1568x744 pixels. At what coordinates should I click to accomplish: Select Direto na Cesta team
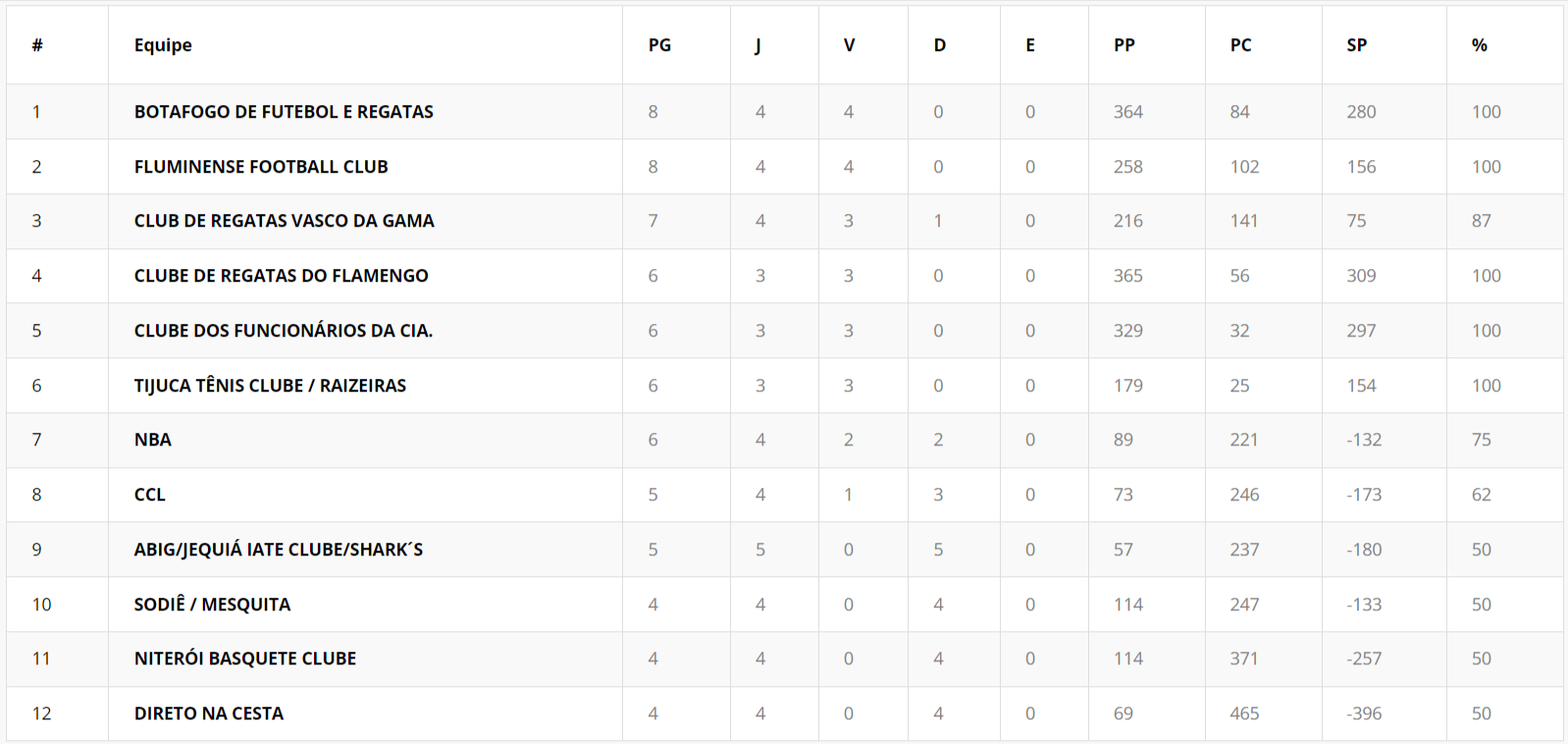pyautogui.click(x=209, y=714)
